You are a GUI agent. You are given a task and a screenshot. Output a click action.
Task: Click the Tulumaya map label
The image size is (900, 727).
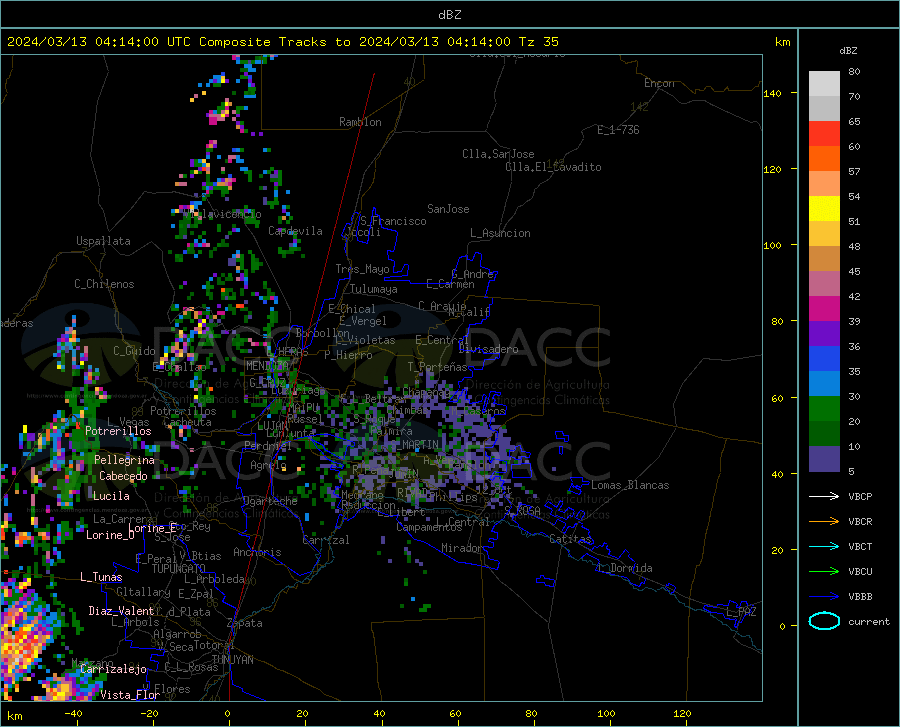[x=374, y=289]
